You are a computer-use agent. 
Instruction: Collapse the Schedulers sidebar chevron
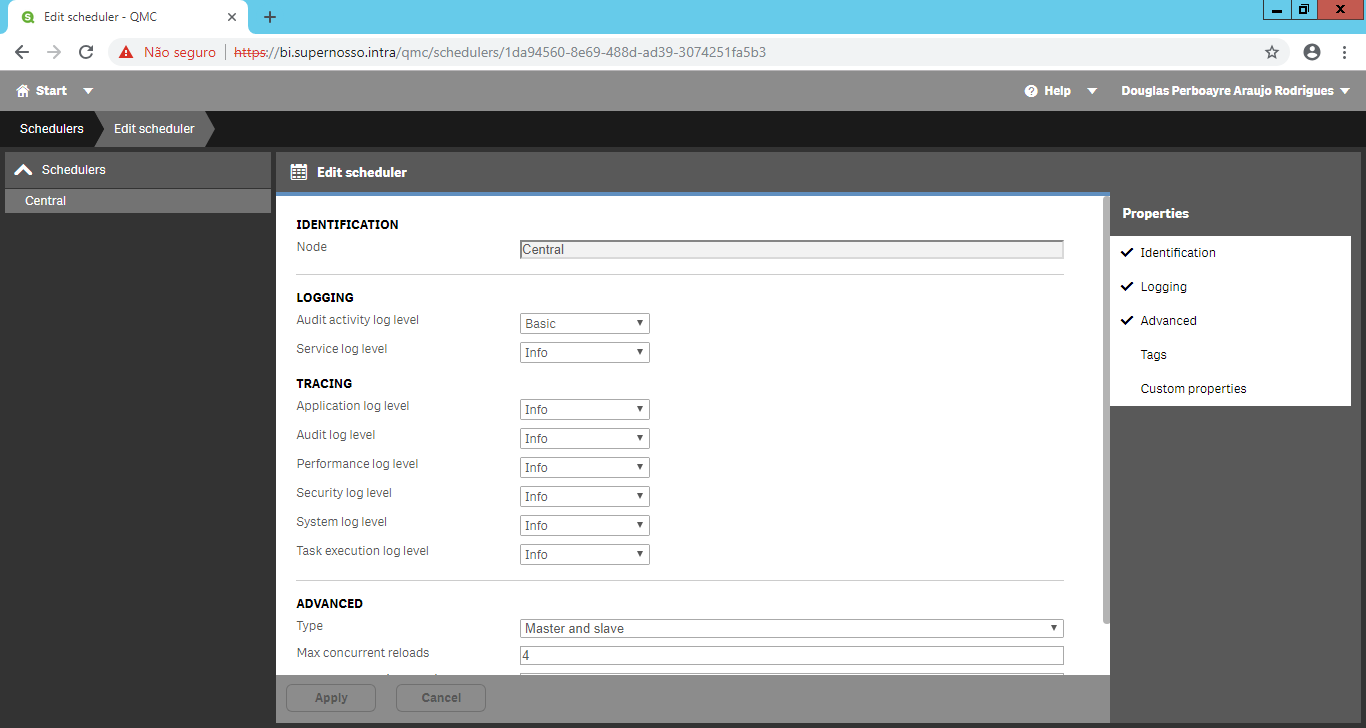pos(23,170)
